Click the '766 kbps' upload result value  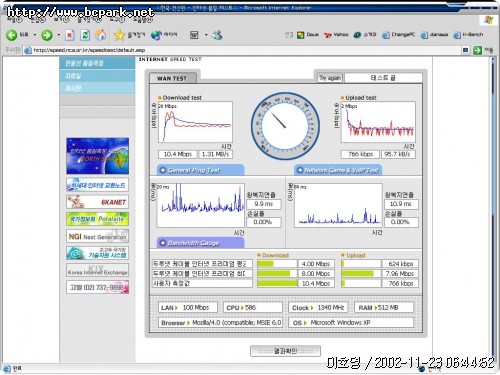point(360,154)
